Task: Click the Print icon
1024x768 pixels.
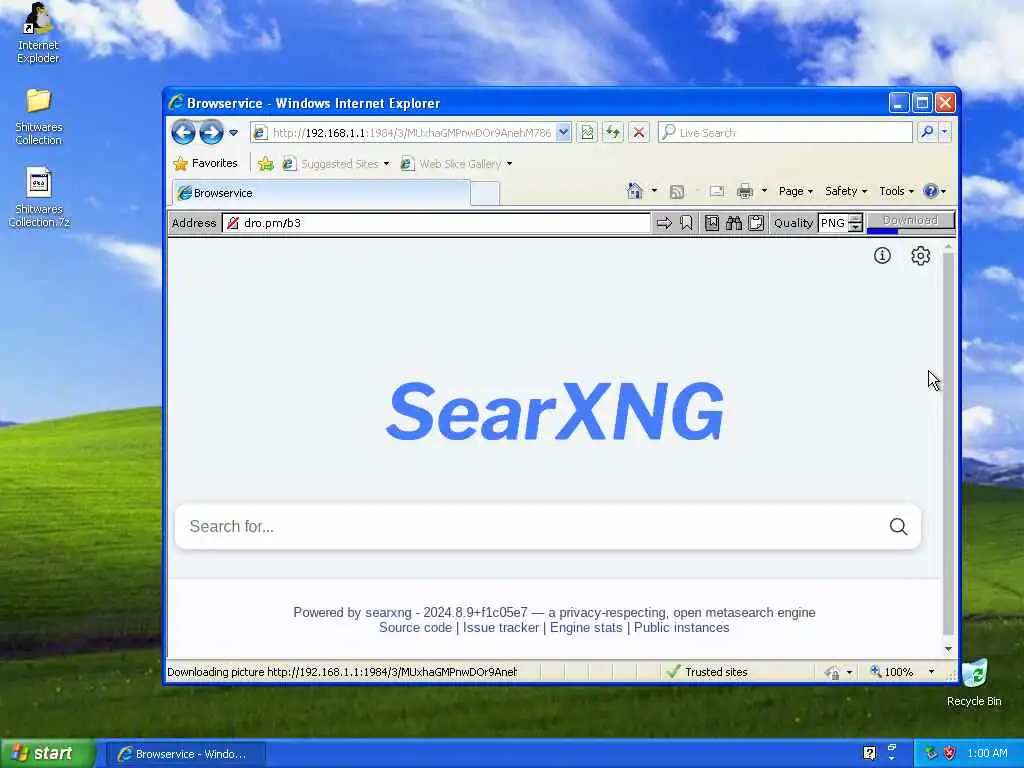Action: coord(744,191)
